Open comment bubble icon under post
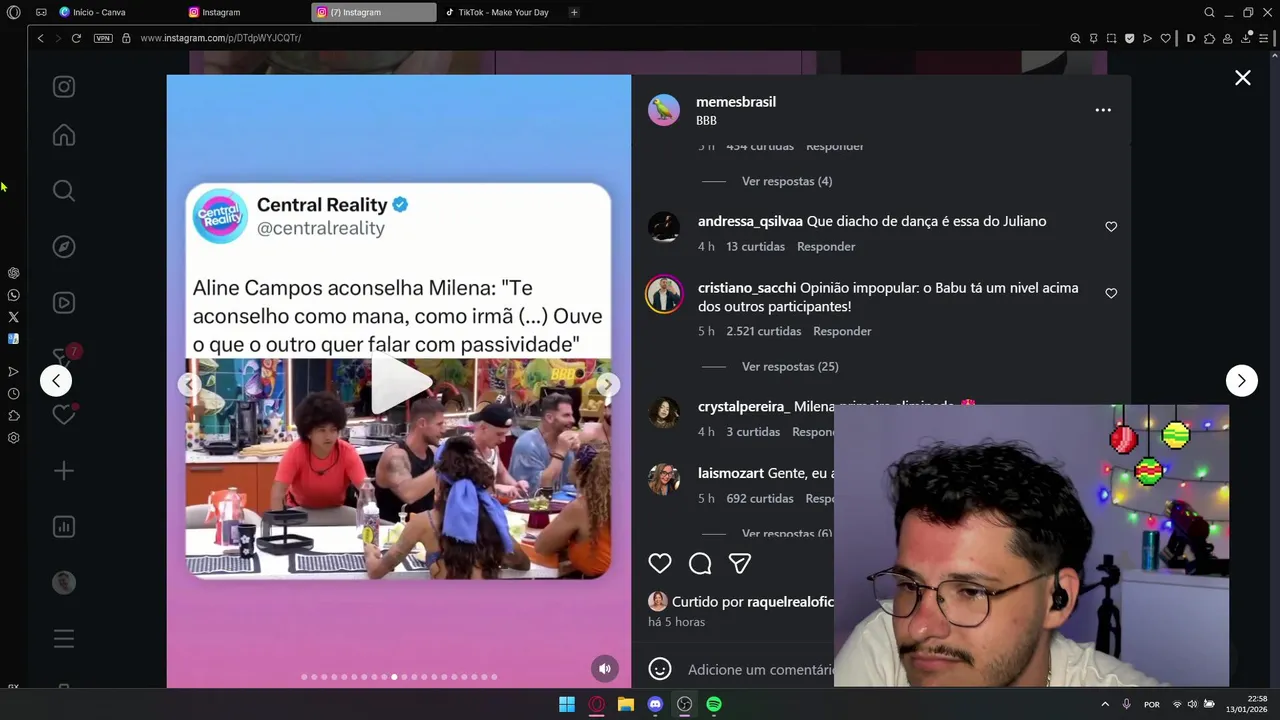Viewport: 1280px width, 720px height. (700, 563)
